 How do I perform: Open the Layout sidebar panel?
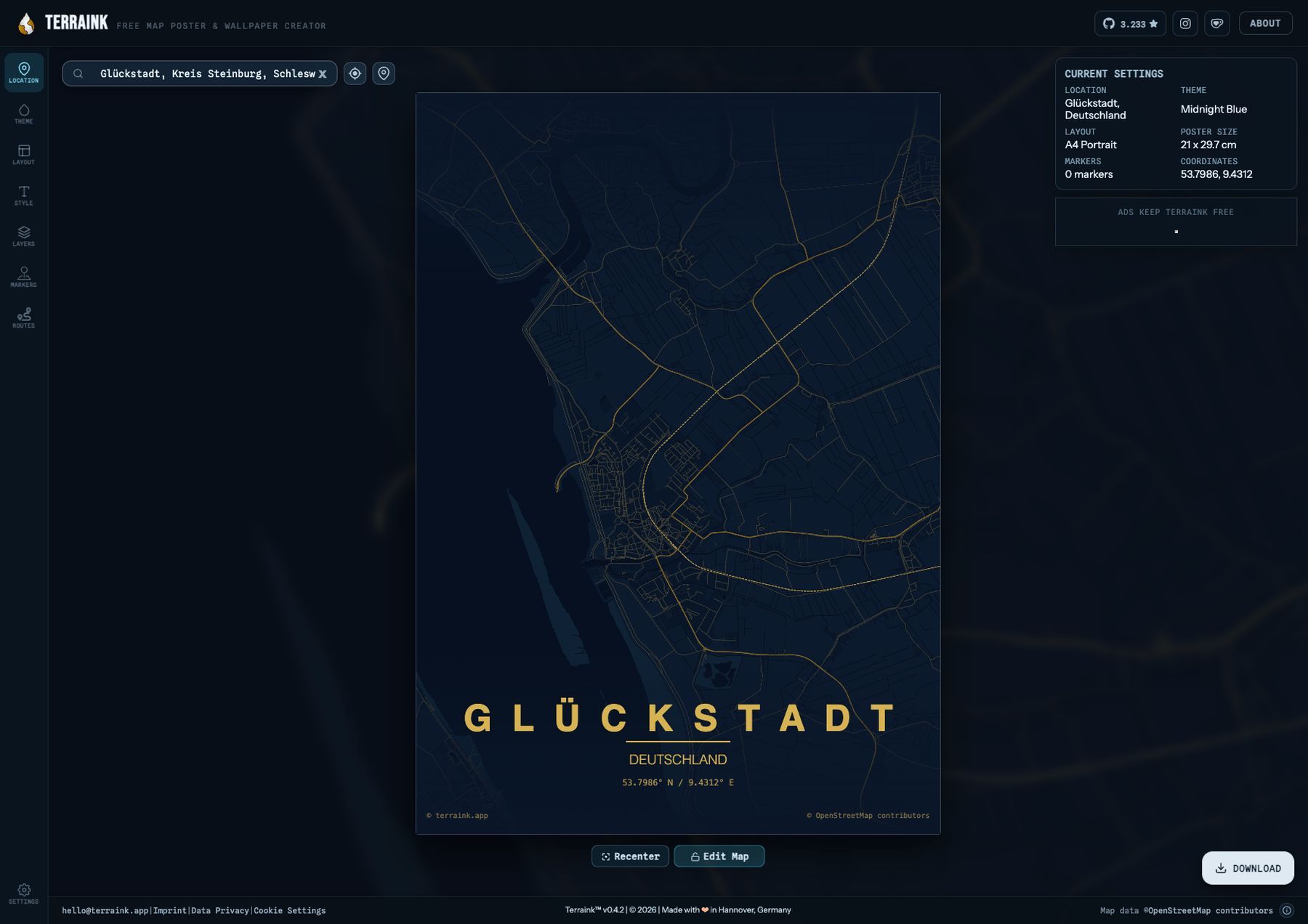coord(24,155)
